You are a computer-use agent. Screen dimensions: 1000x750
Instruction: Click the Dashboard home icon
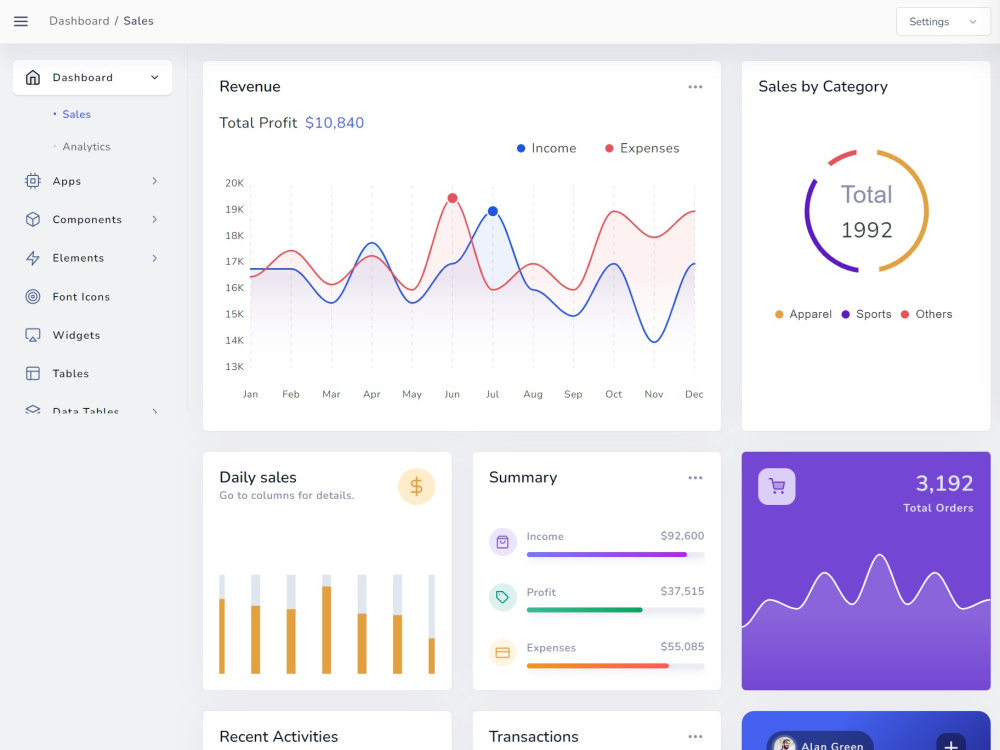[x=33, y=78]
